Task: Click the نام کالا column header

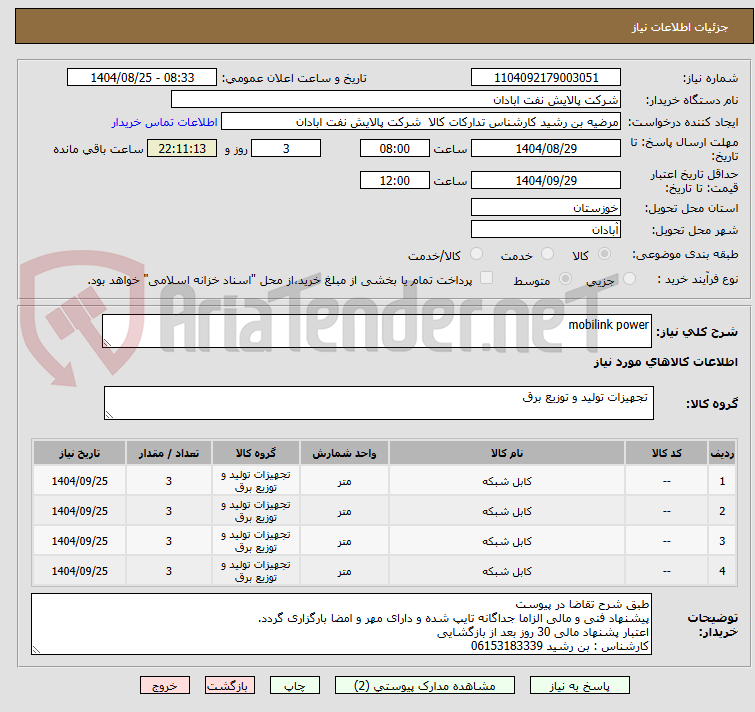Action: pos(508,452)
